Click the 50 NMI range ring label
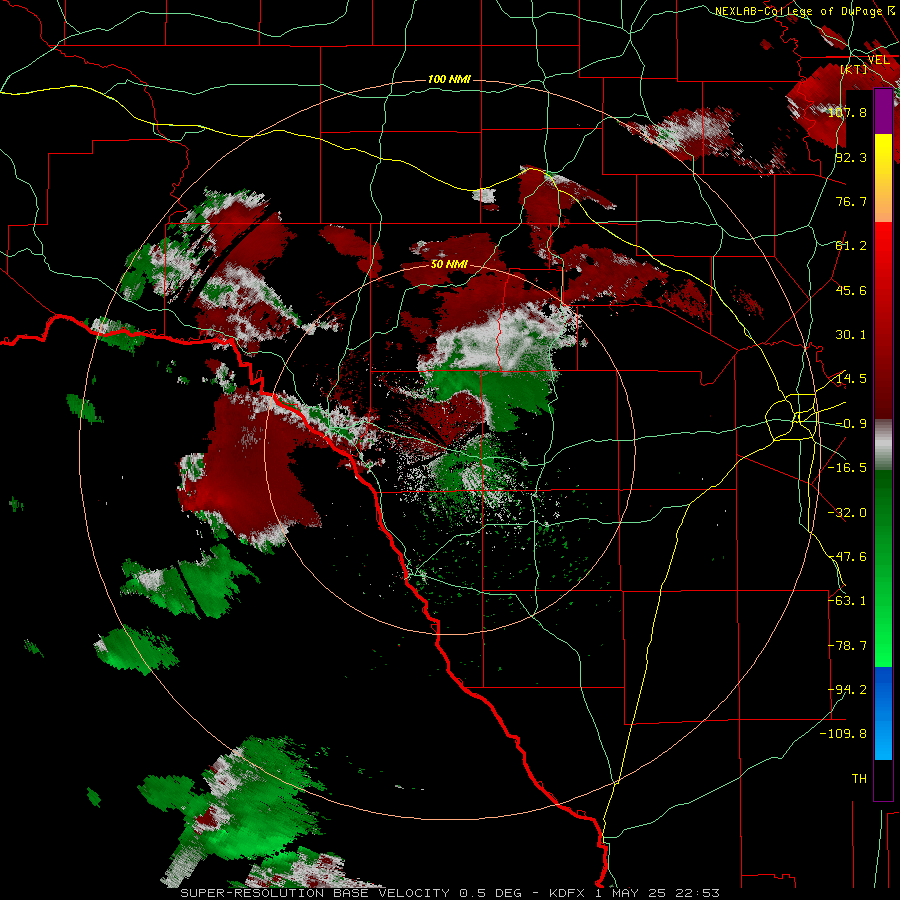This screenshot has height=900, width=900. (x=449, y=264)
